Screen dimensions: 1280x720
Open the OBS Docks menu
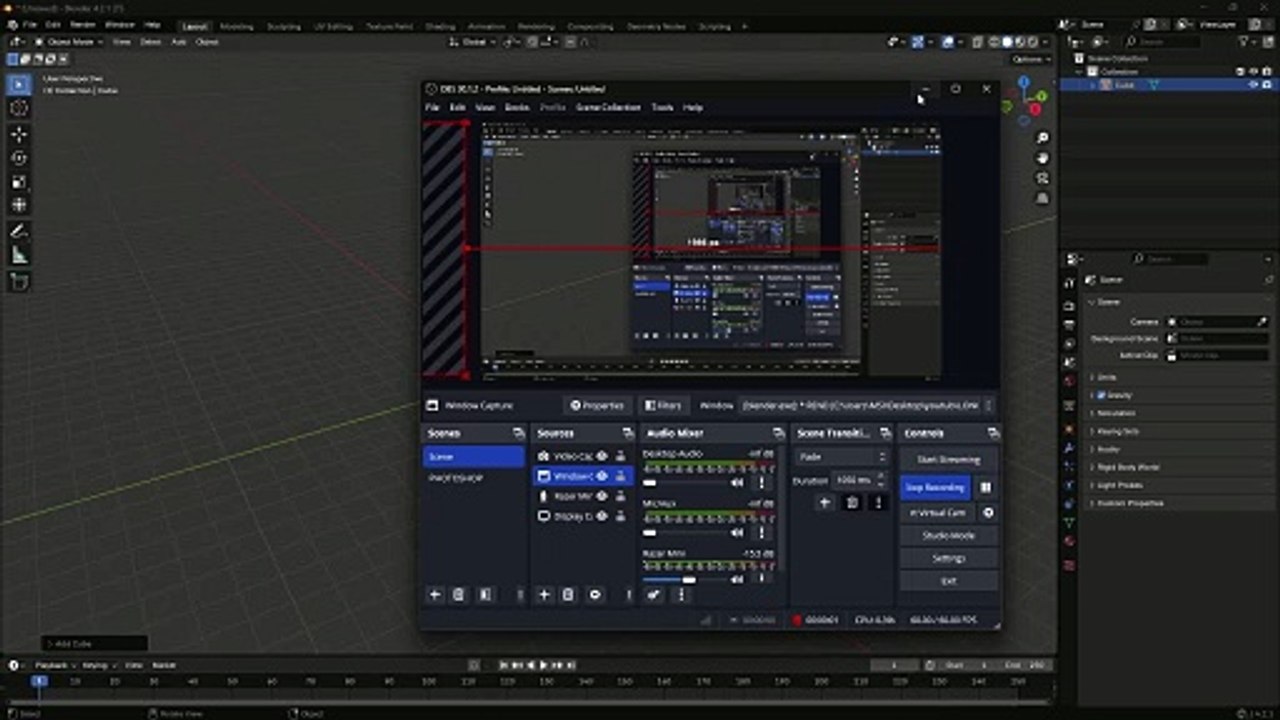[x=517, y=107]
